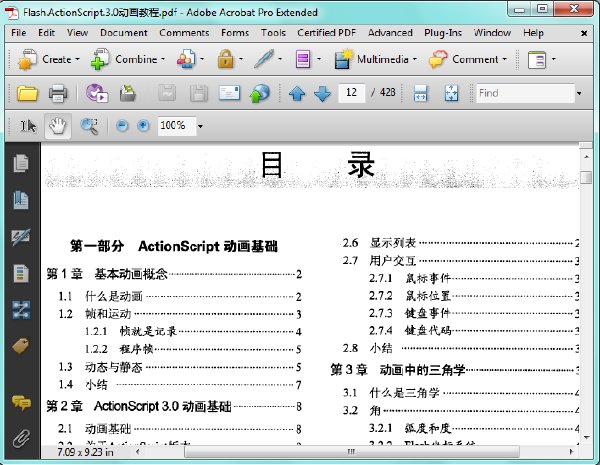Close the document with the menu bar X
The height and width of the screenshot is (465, 600).
[x=584, y=33]
